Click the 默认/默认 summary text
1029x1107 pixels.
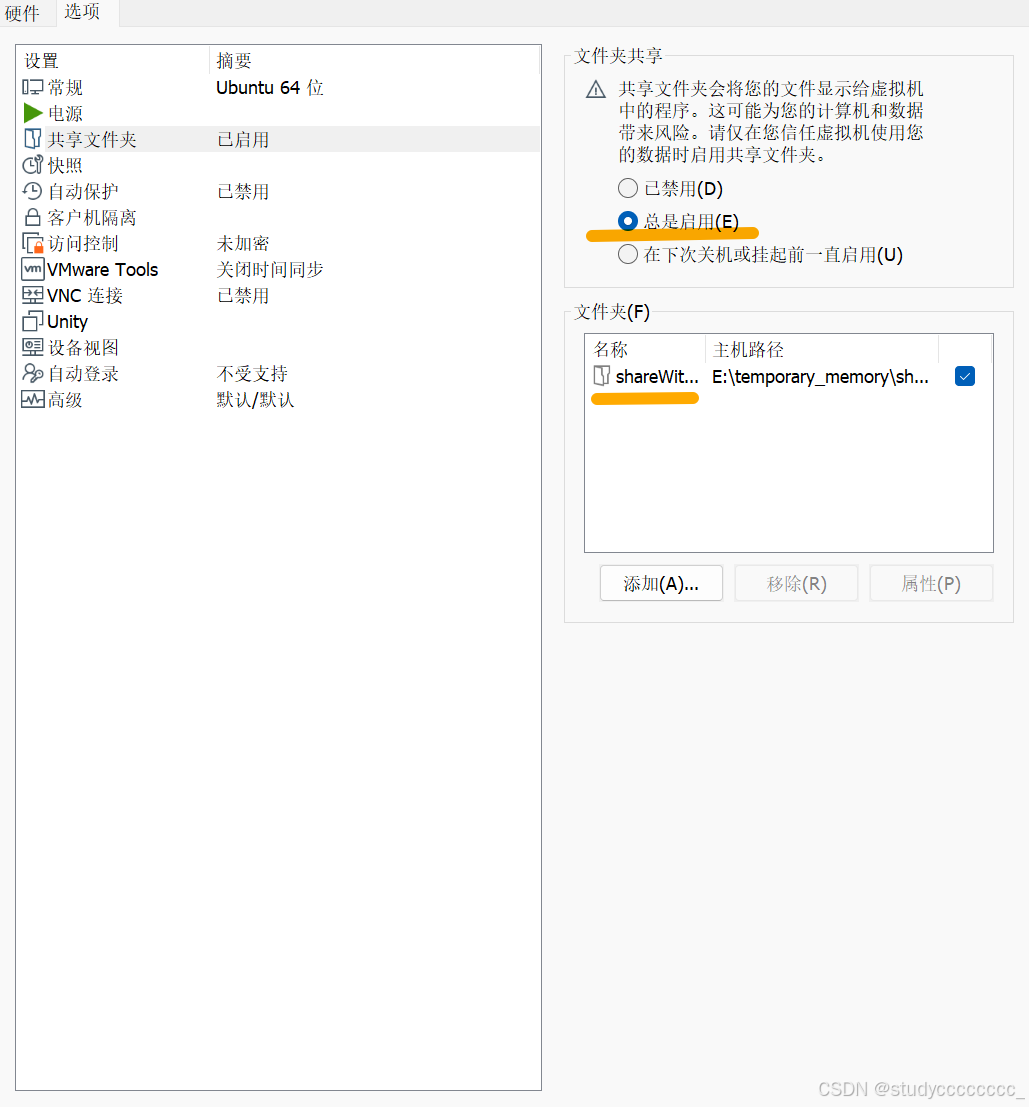click(255, 400)
